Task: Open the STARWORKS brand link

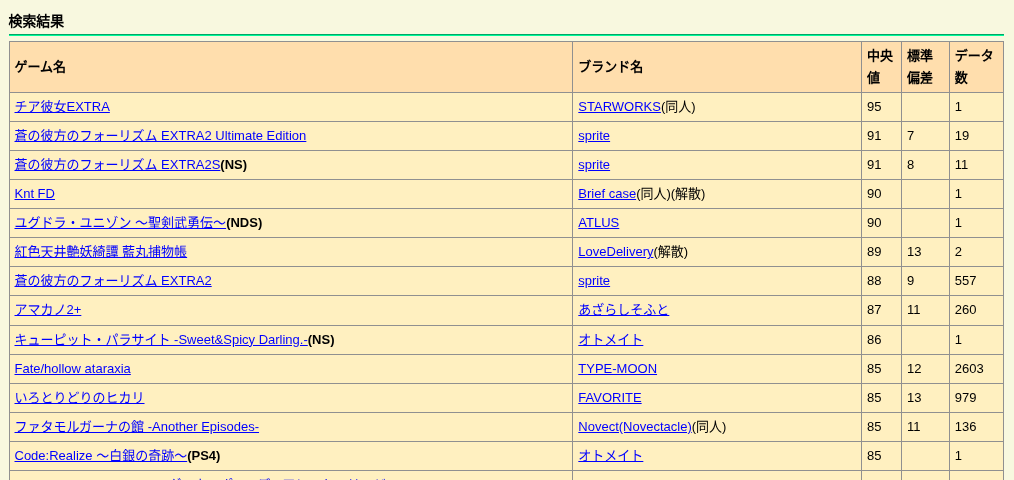Action: click(x=619, y=107)
